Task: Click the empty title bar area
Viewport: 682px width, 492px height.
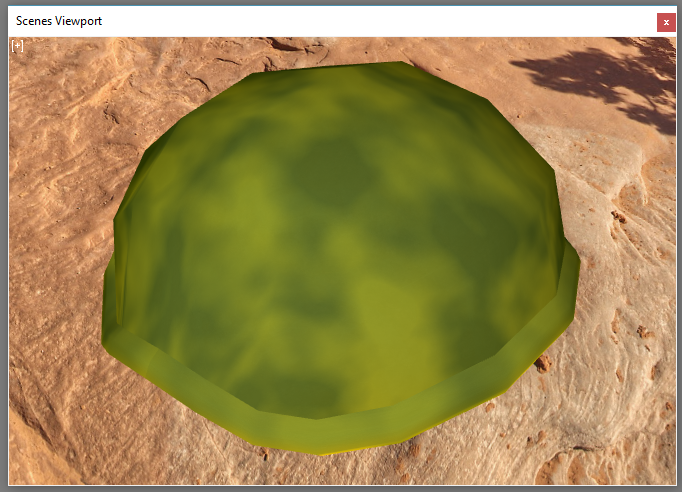Action: (380, 21)
